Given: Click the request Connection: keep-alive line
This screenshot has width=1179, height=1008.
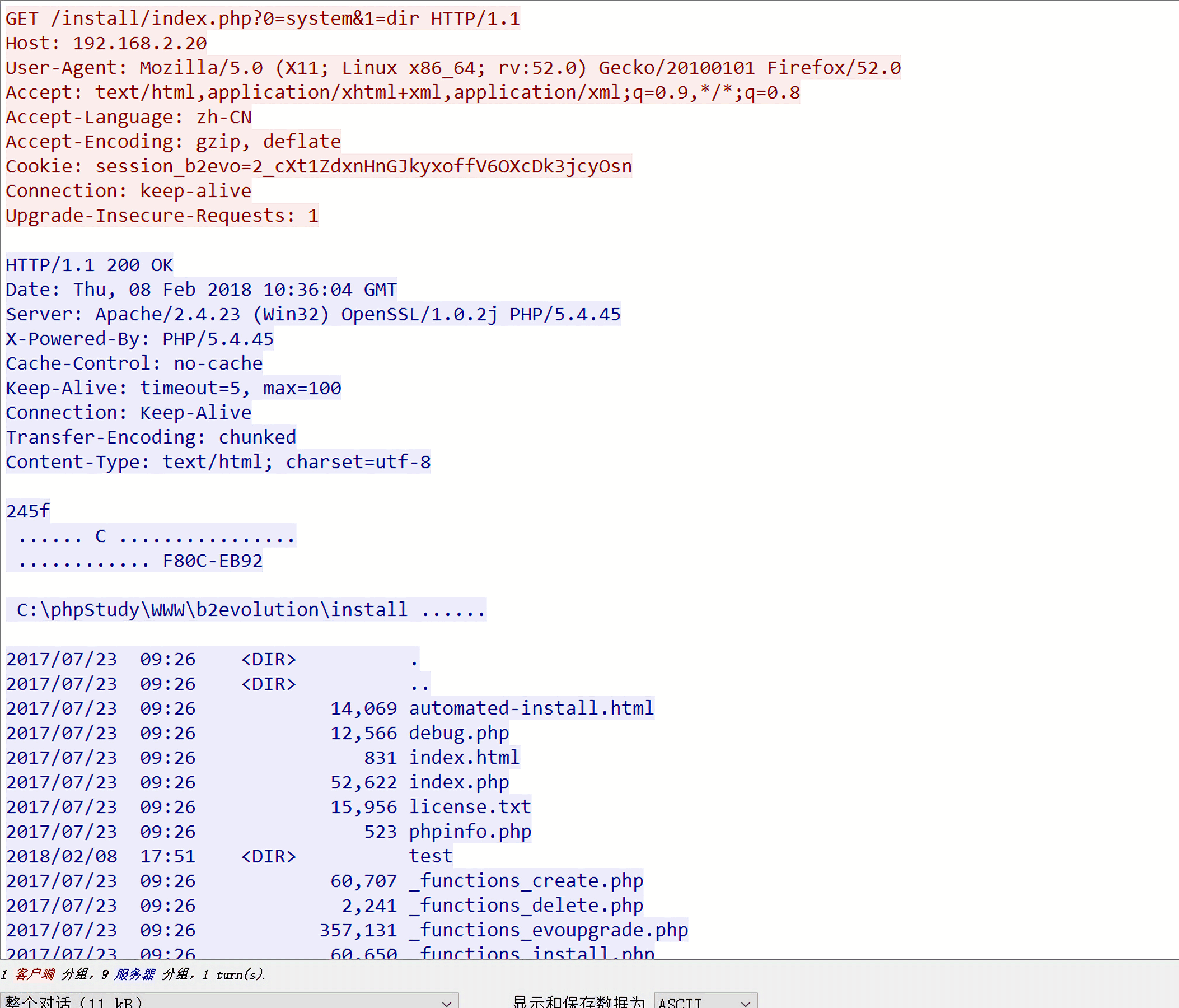Looking at the screenshot, I should click(129, 190).
